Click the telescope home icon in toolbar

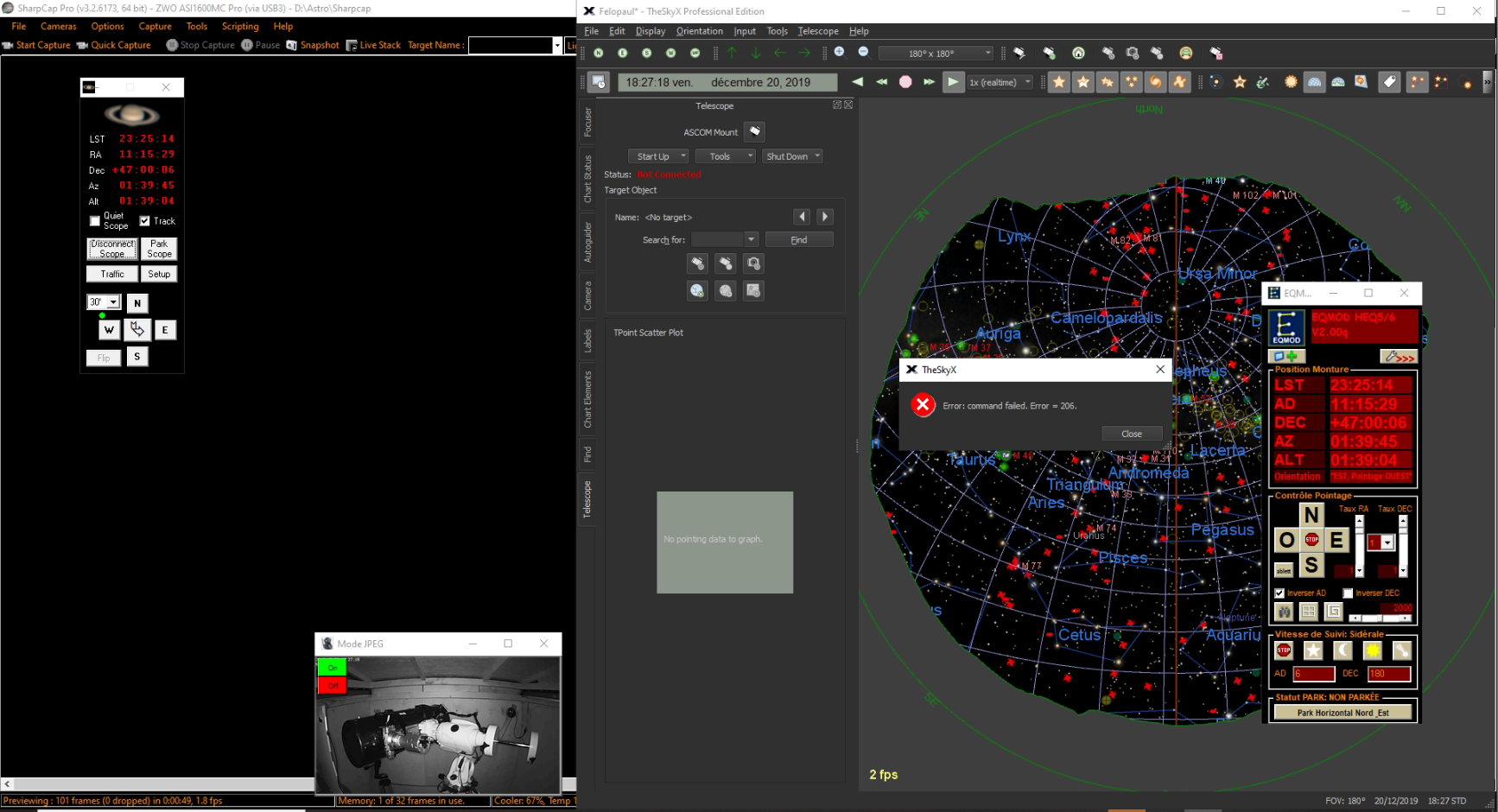click(1078, 54)
